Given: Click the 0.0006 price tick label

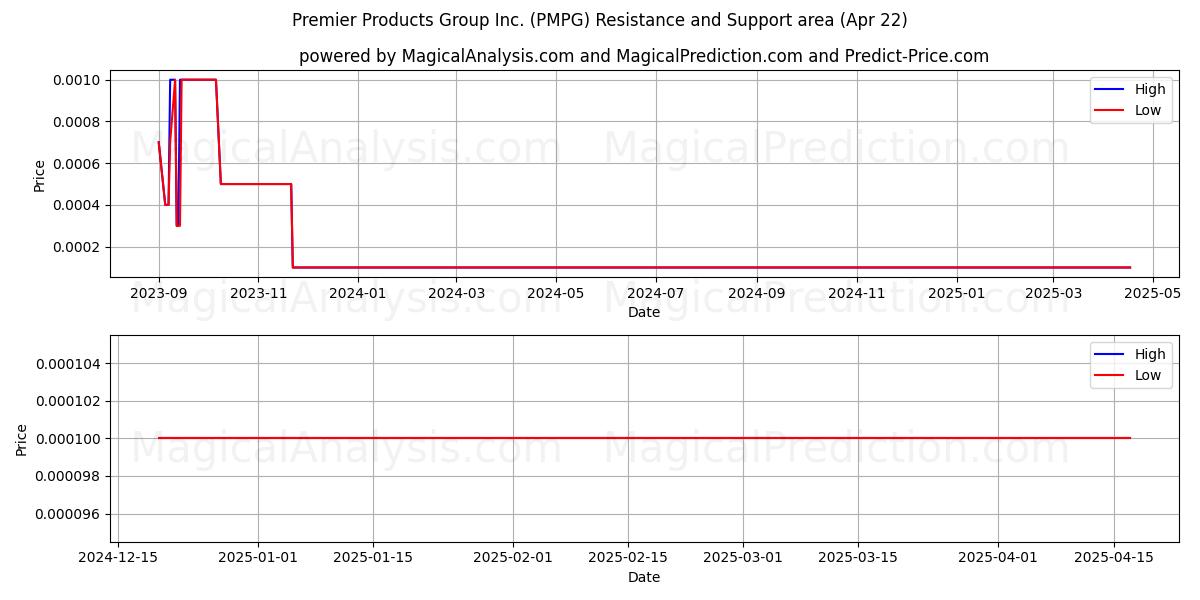Looking at the screenshot, I should [x=78, y=163].
